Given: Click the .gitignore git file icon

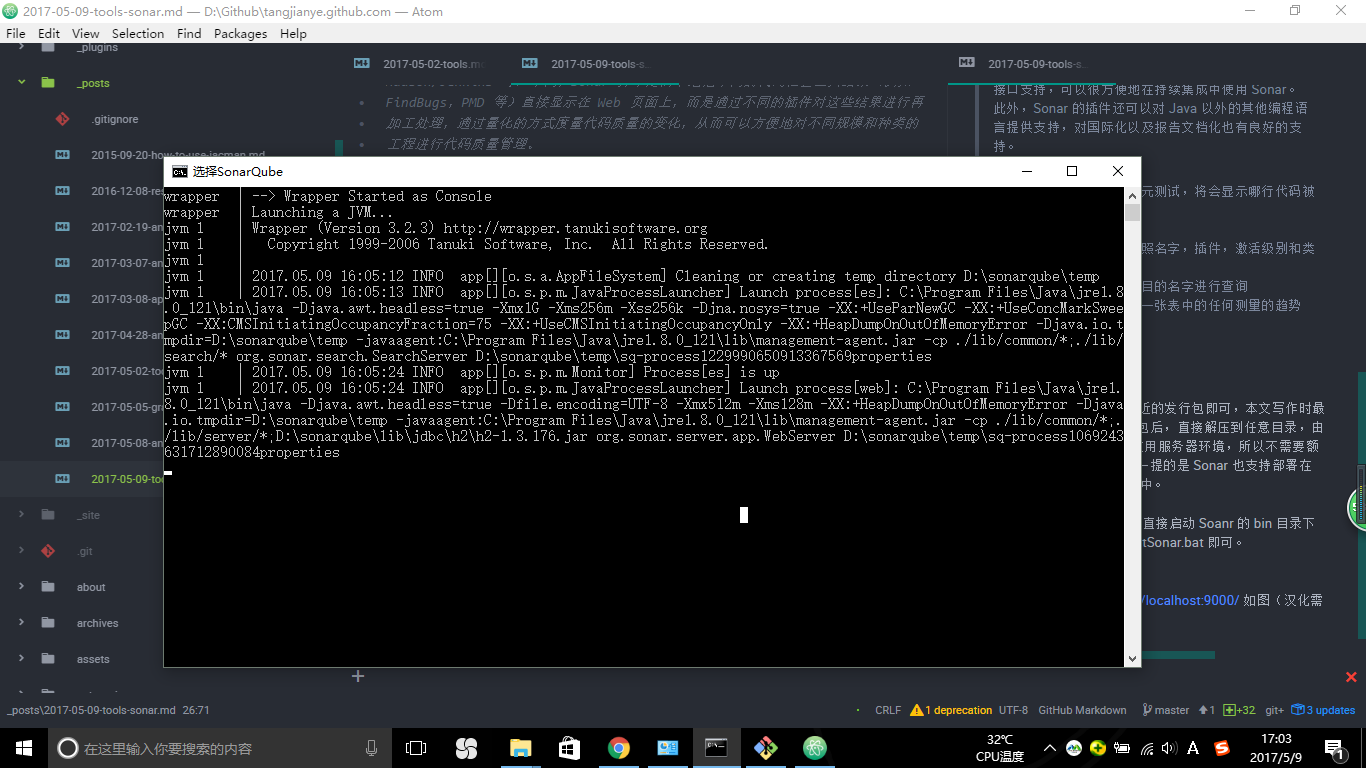Looking at the screenshot, I should [62, 119].
